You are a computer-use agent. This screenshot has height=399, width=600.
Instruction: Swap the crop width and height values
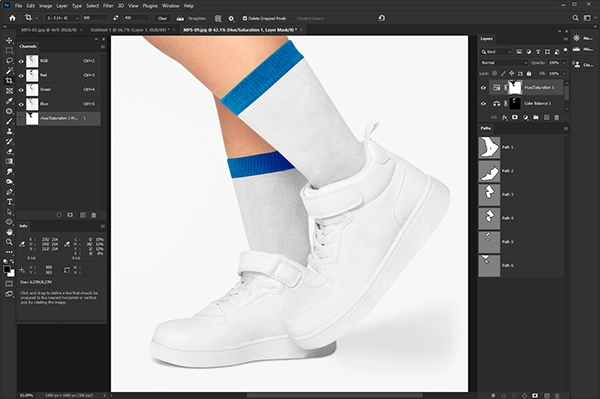pyautogui.click(x=116, y=18)
